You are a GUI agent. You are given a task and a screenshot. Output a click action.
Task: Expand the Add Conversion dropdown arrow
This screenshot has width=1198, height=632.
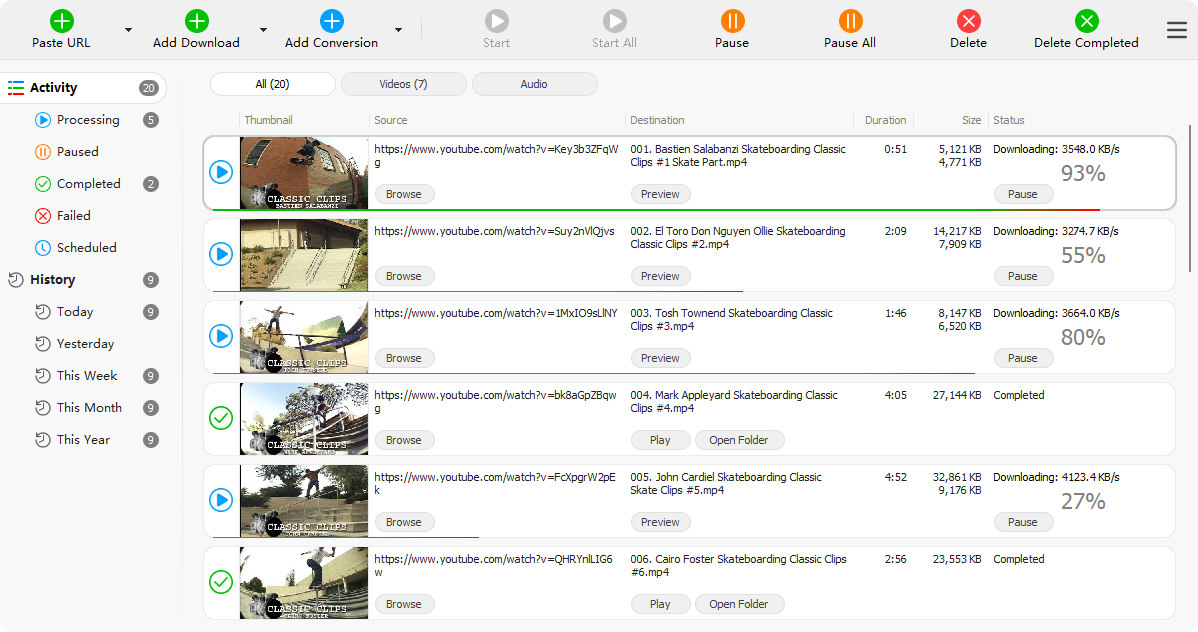pyautogui.click(x=398, y=30)
